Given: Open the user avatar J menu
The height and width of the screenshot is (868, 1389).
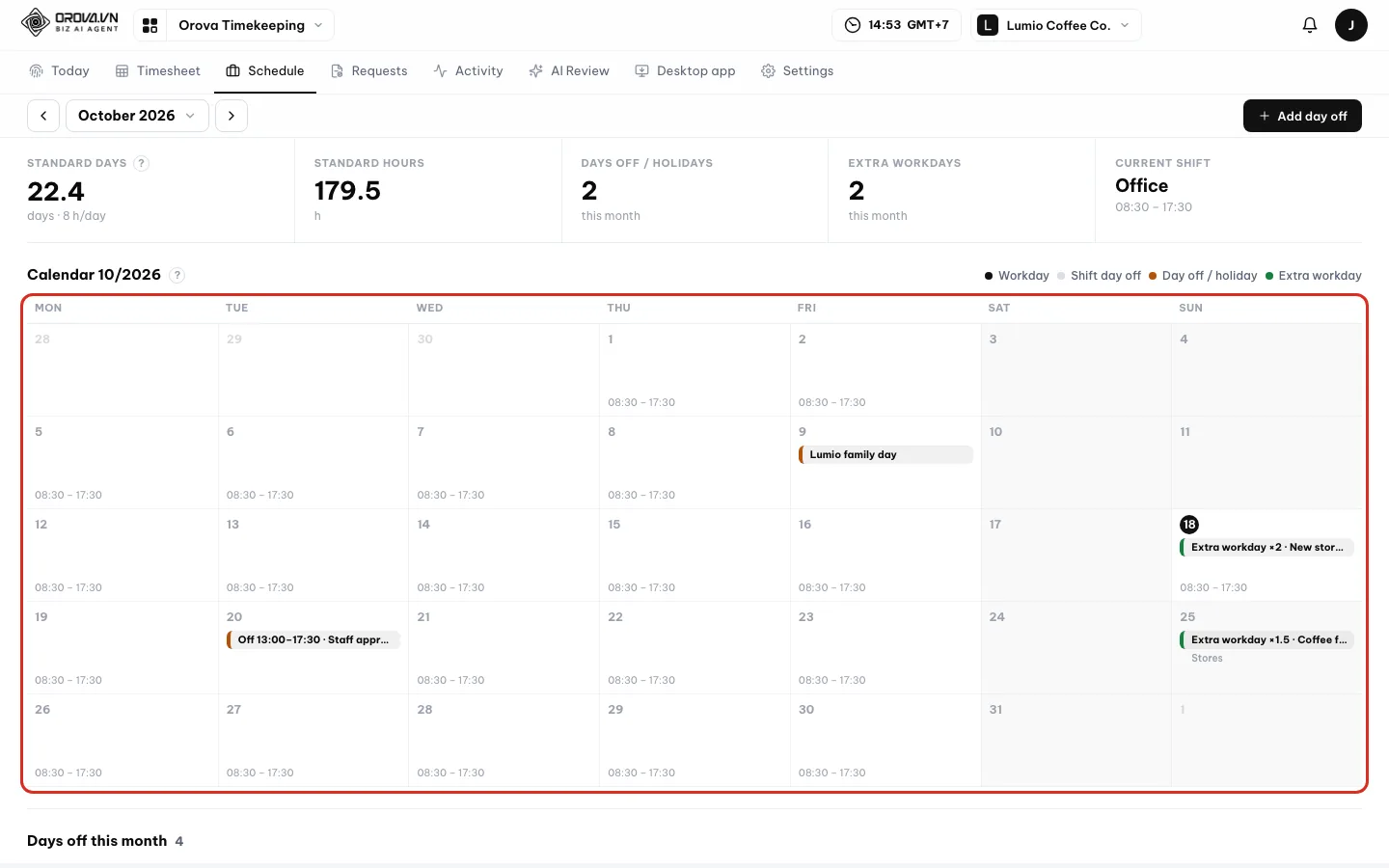Looking at the screenshot, I should 1350,25.
